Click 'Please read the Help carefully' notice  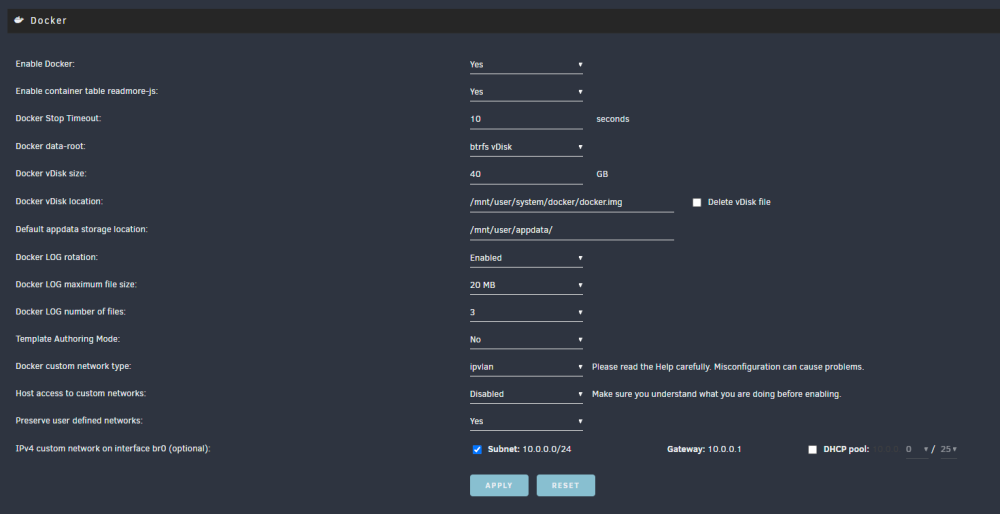[x=728, y=367]
